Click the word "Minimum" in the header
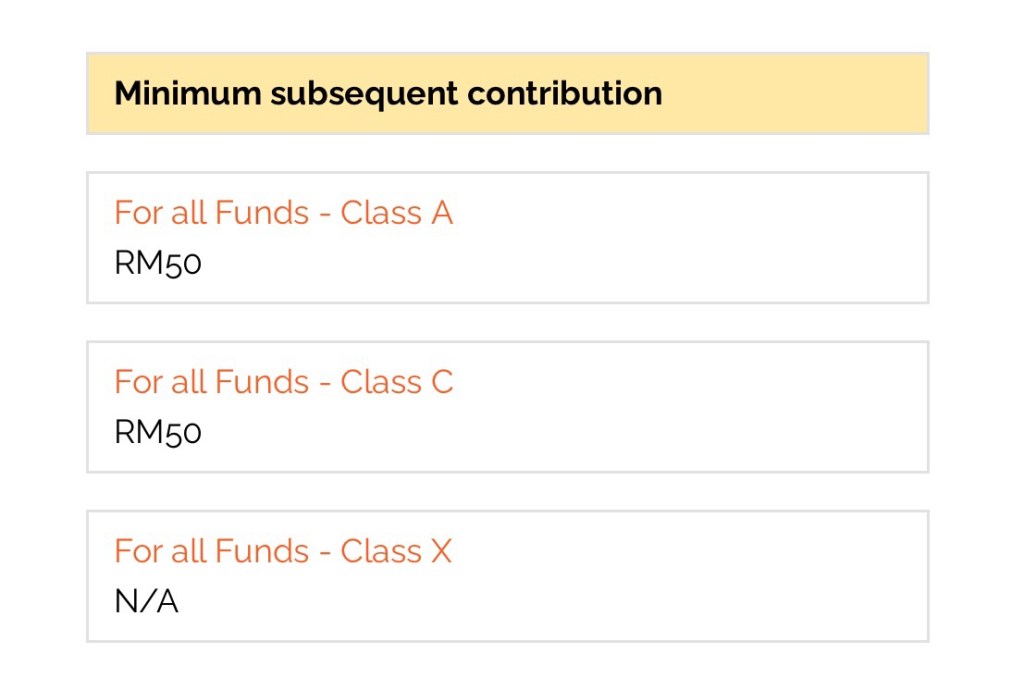This screenshot has width=1024, height=690. tap(187, 93)
